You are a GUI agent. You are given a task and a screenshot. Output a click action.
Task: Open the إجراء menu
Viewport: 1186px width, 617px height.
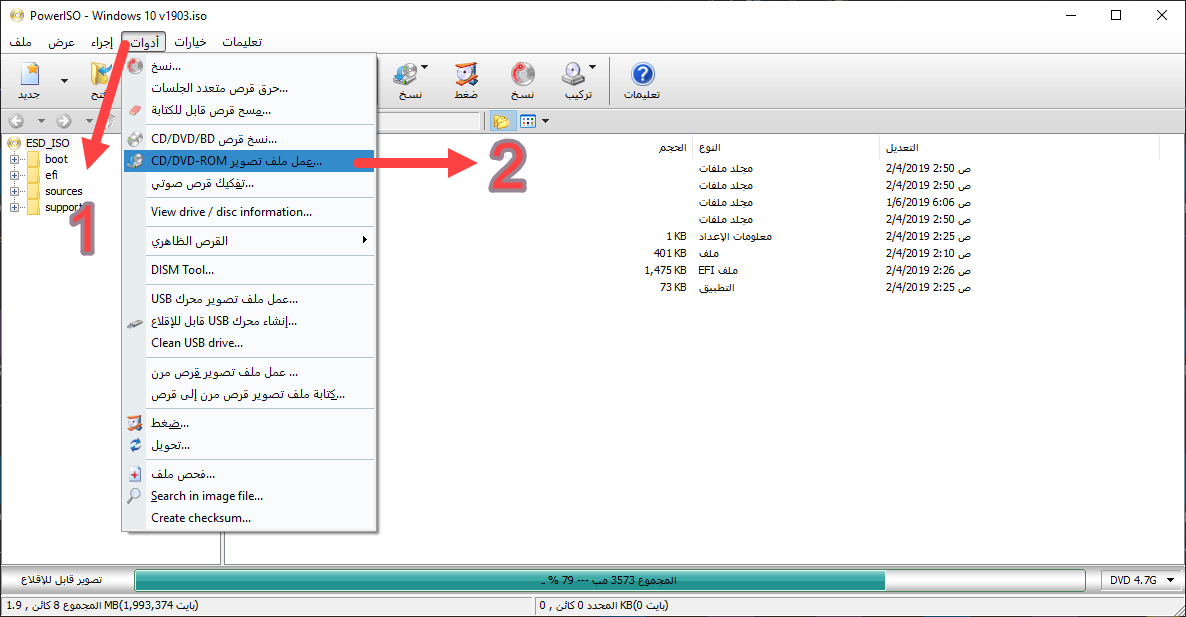click(101, 42)
